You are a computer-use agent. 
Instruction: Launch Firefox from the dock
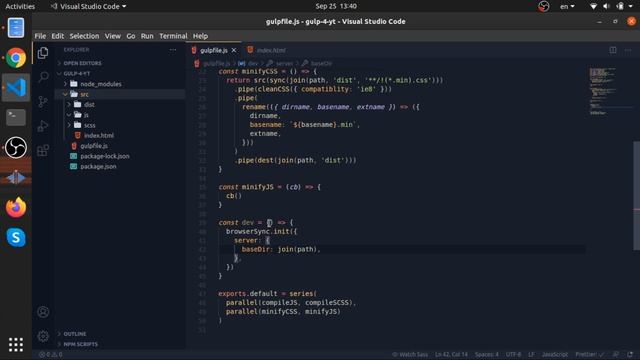[16, 207]
